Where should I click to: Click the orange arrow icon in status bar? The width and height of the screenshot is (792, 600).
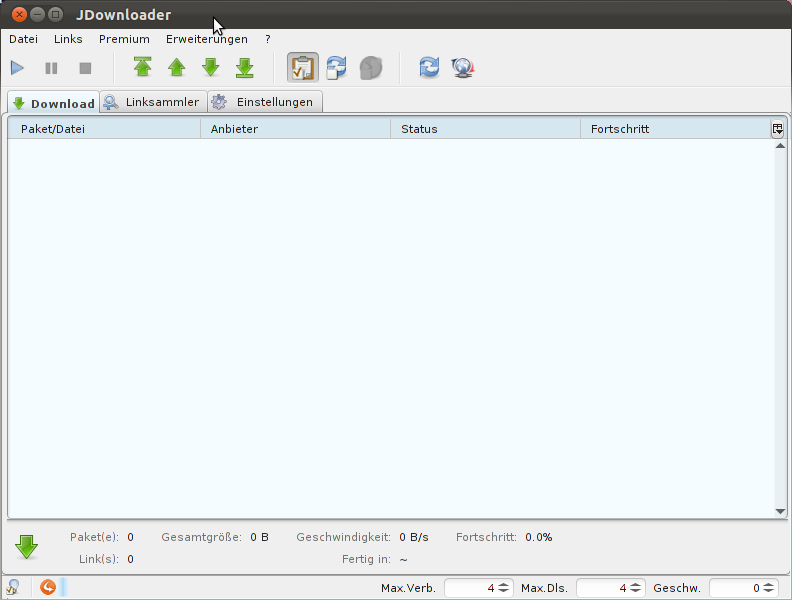pyautogui.click(x=48, y=587)
